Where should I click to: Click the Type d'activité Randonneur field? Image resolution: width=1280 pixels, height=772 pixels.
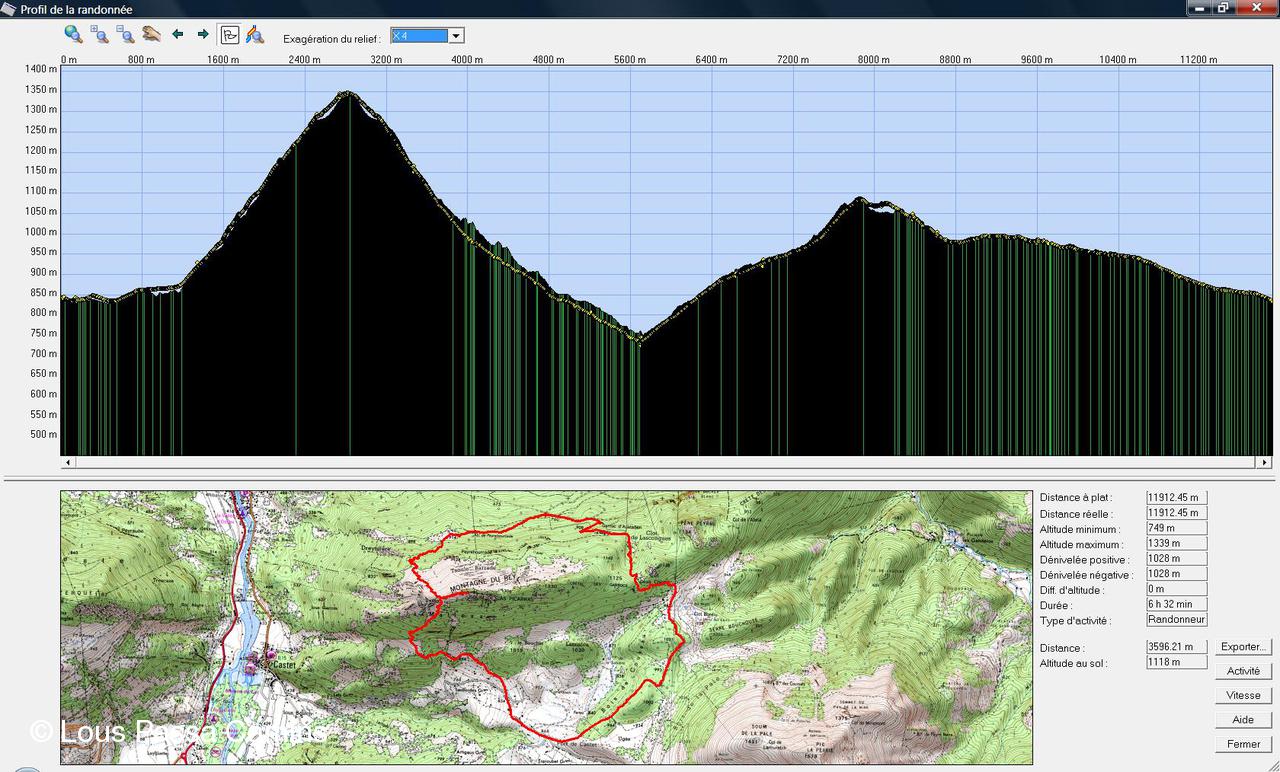[1177, 620]
